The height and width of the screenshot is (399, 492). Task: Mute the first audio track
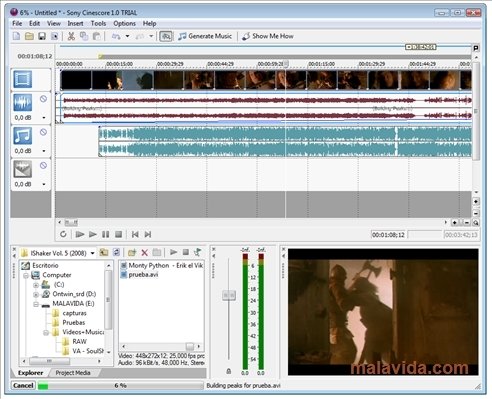43,99
